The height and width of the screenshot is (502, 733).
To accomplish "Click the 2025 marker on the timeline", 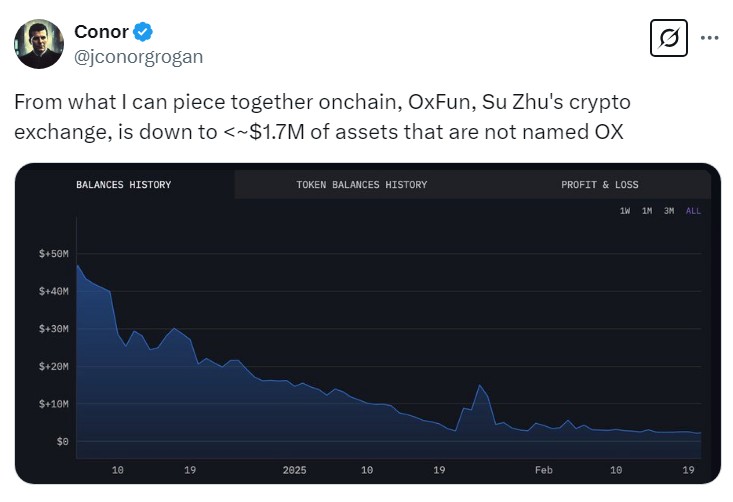I will click(x=294, y=469).
